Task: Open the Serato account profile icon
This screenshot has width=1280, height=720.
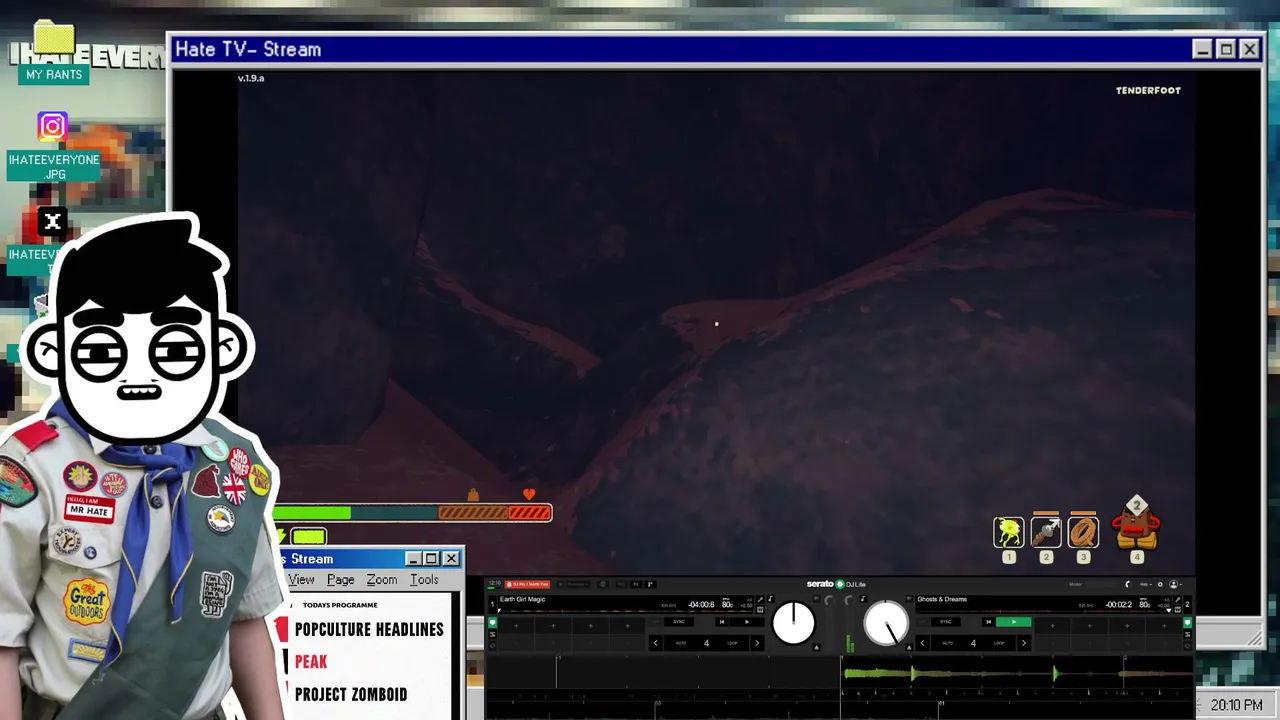Action: 1174,584
